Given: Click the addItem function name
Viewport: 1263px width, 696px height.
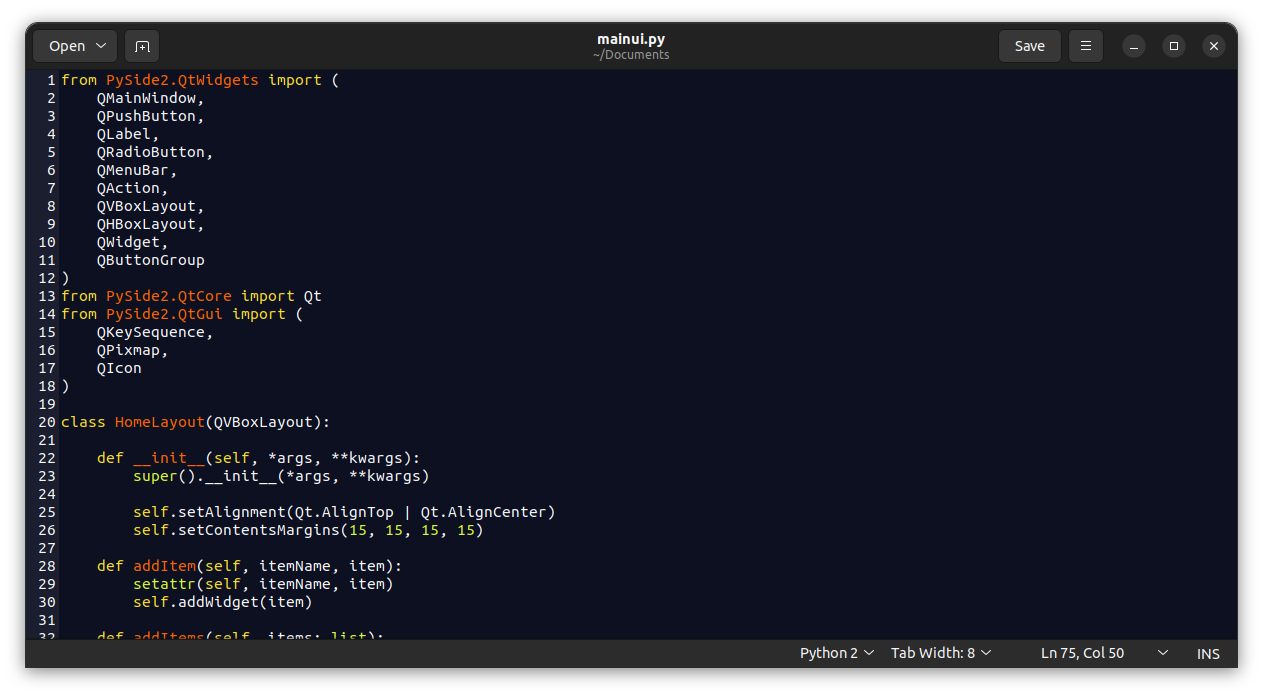Looking at the screenshot, I should (164, 565).
